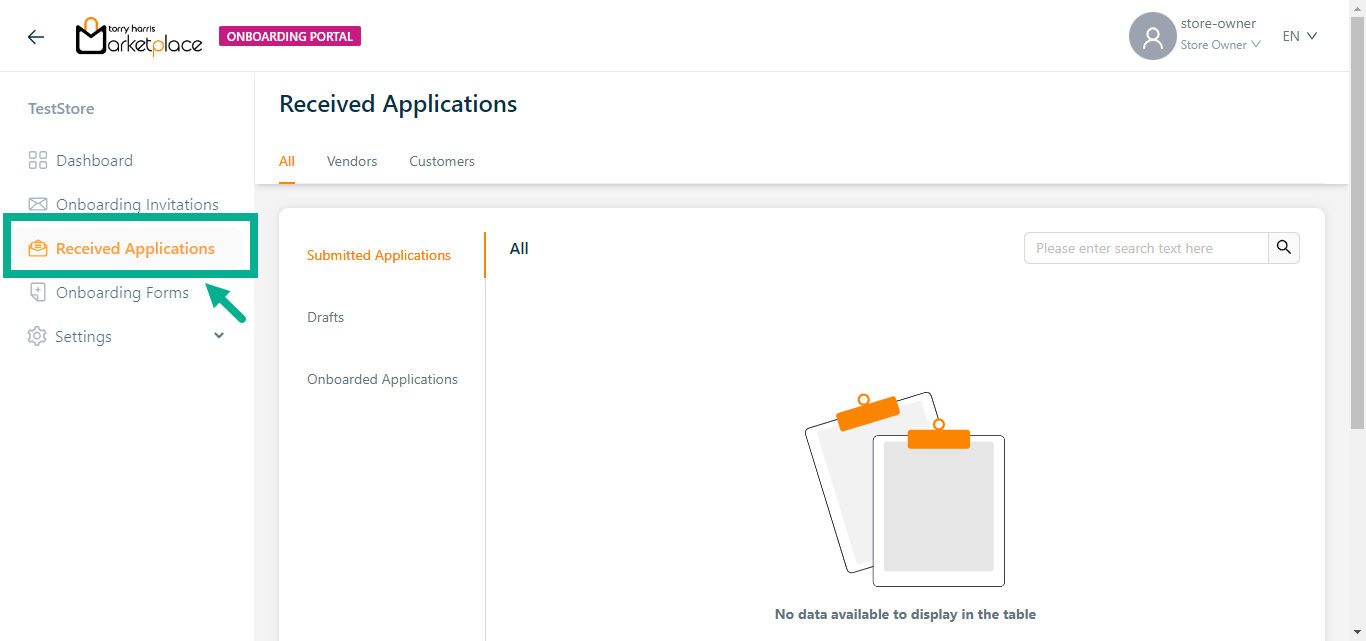Click the search text input field

point(1146,248)
